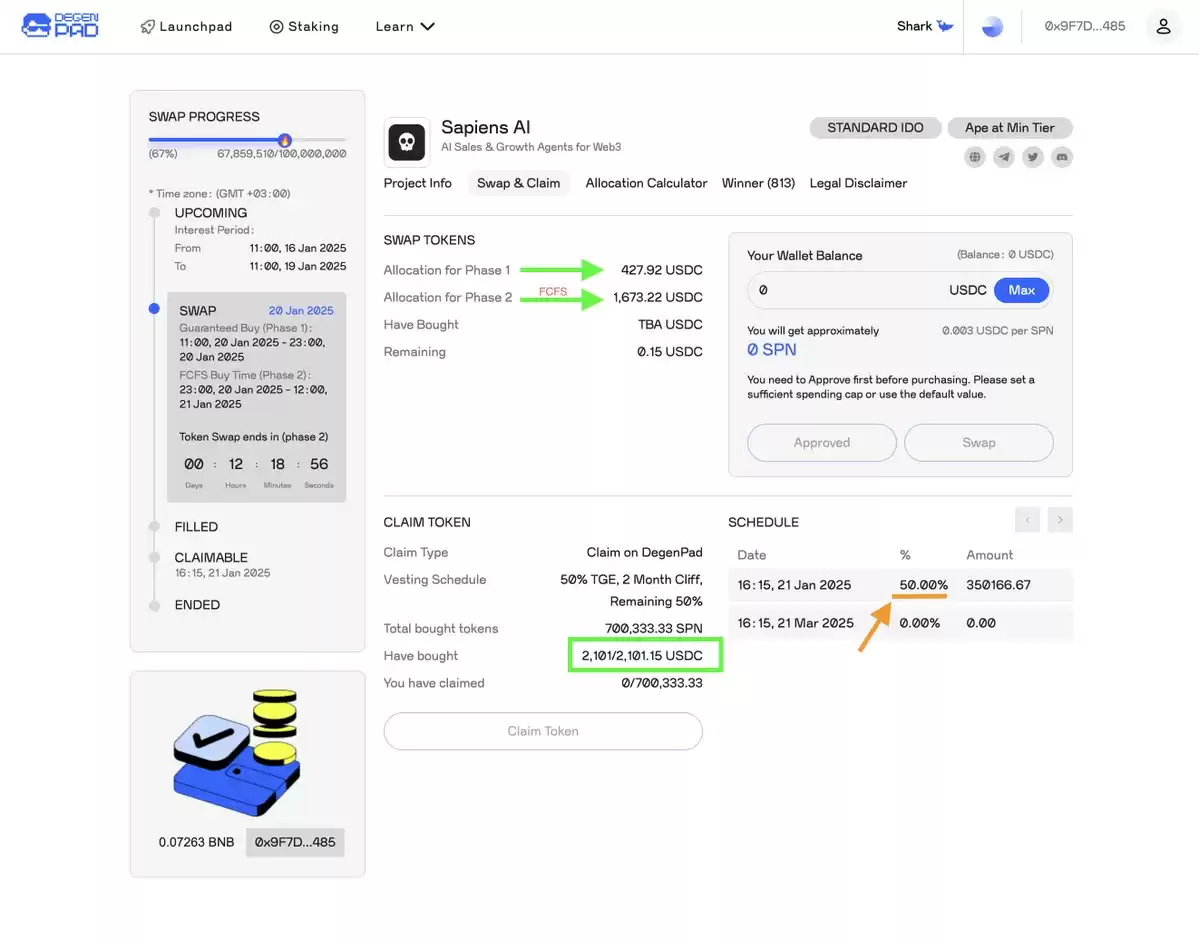
Task: Click the Swap button
Action: click(978, 443)
